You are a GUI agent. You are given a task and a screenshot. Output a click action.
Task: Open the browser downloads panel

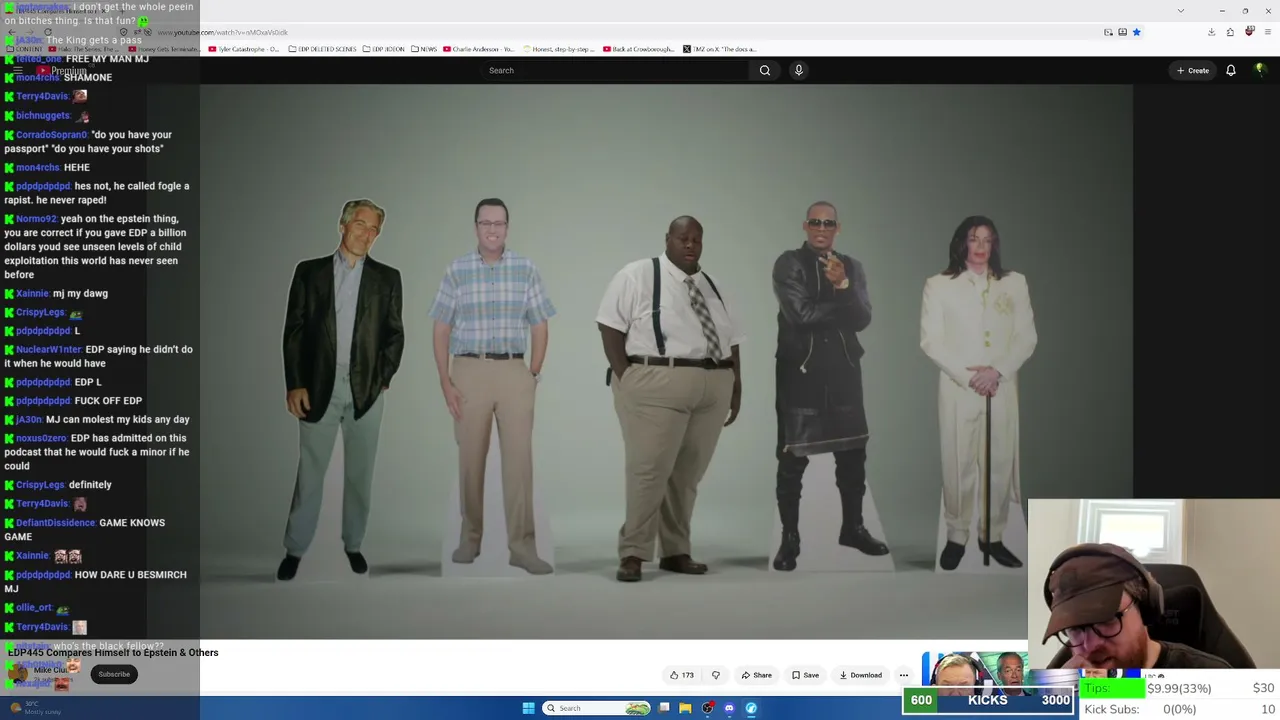1211,32
